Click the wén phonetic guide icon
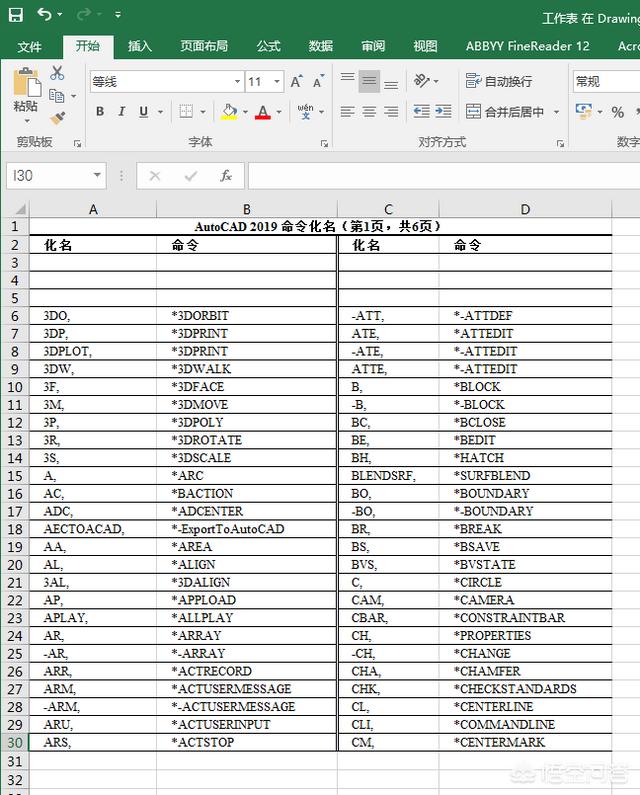The height and width of the screenshot is (795, 640). 305,112
